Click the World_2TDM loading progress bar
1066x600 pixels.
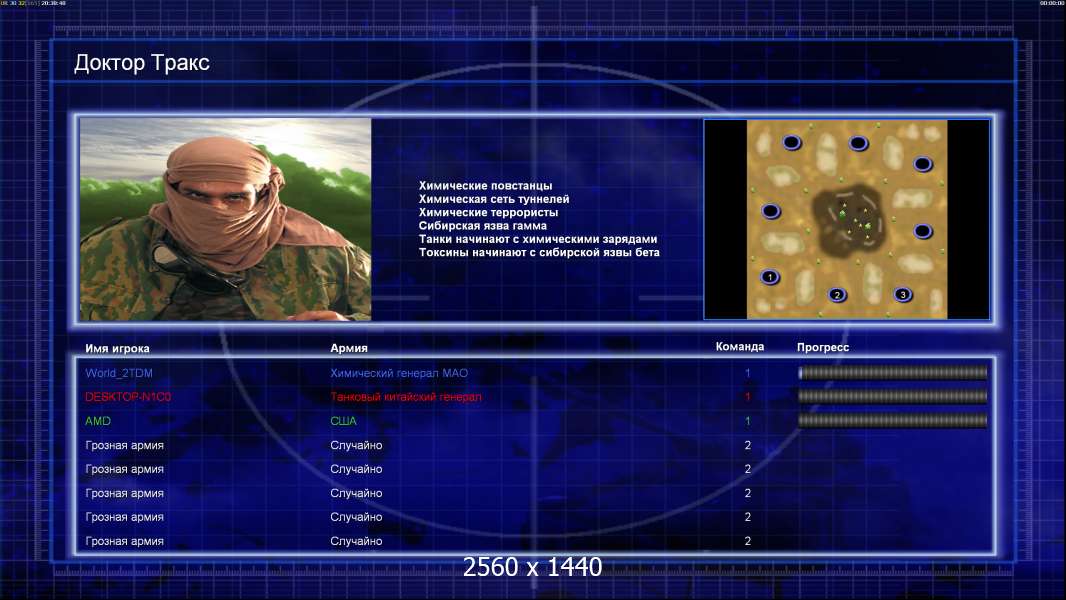click(x=893, y=372)
